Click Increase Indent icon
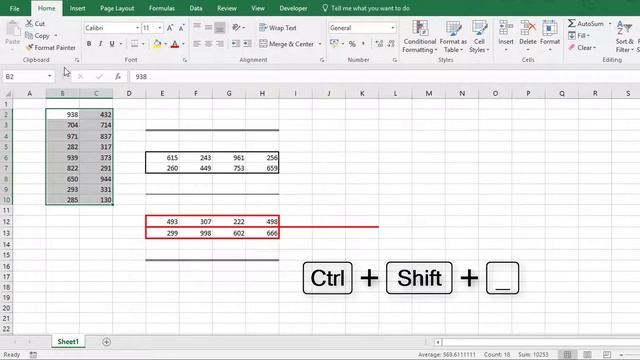The image size is (640, 360). (x=247, y=44)
